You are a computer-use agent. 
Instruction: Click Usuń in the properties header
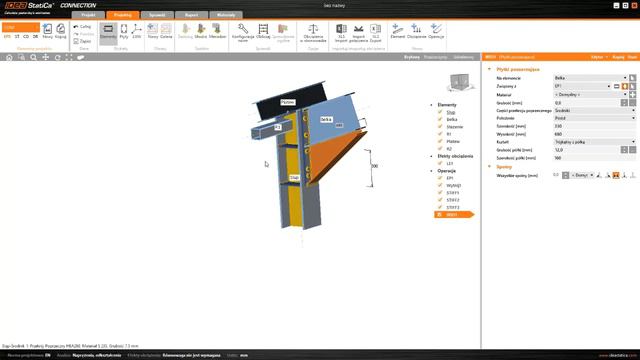tap(632, 57)
